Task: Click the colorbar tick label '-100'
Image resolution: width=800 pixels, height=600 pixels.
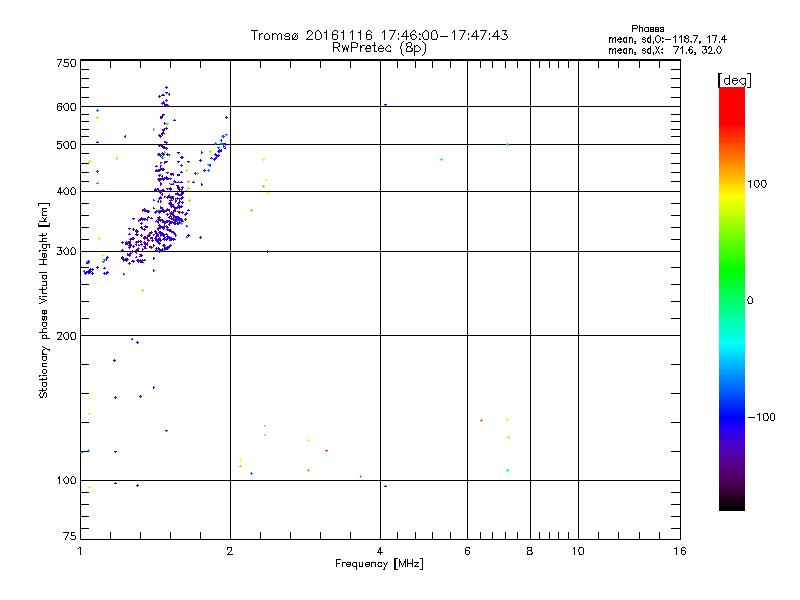Action: tap(761, 417)
